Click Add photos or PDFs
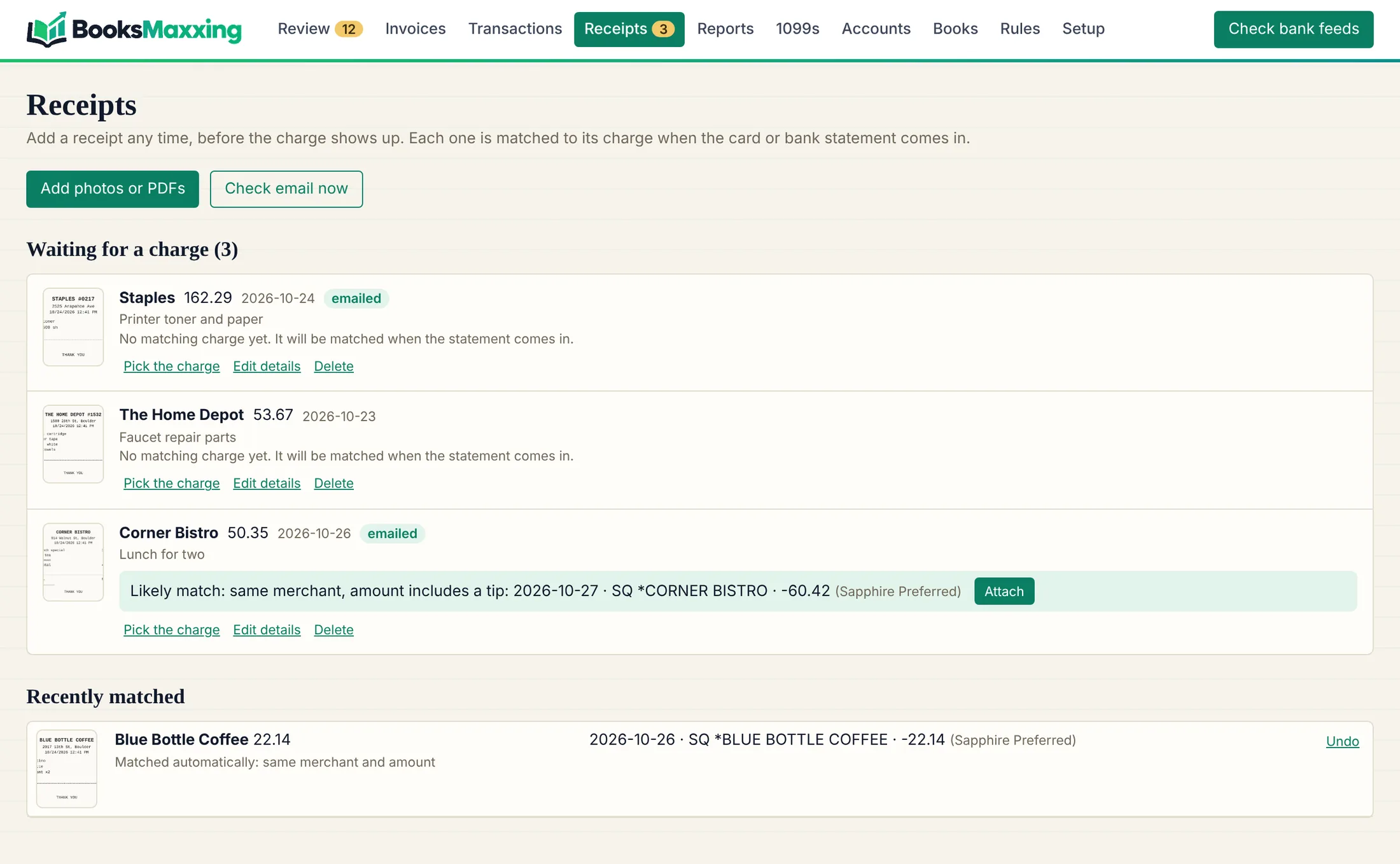This screenshot has height=864, width=1400. point(113,189)
